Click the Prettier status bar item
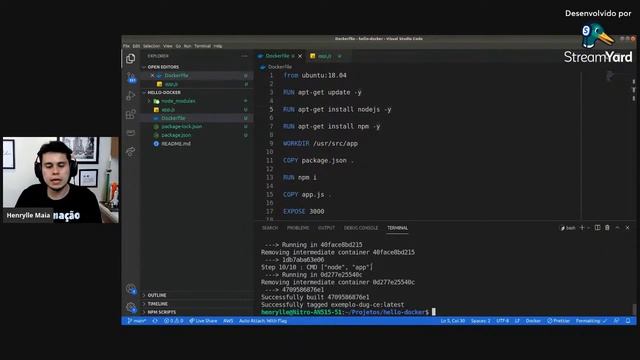 558,321
